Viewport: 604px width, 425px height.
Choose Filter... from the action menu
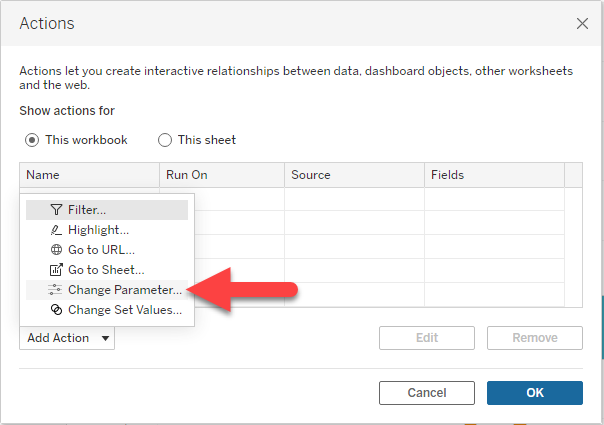pyautogui.click(x=87, y=210)
